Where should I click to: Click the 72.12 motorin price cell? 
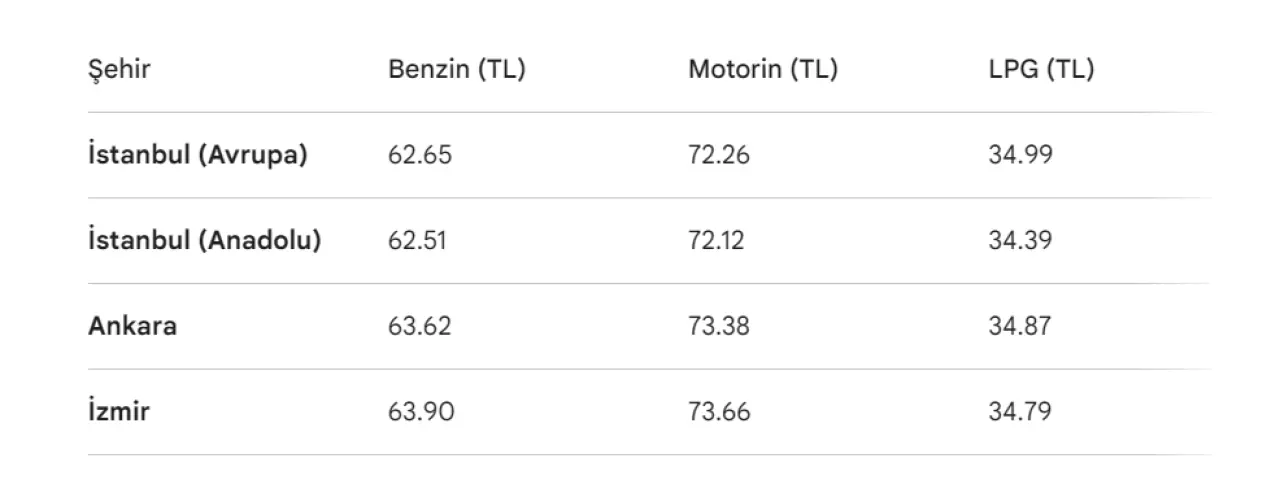pos(716,241)
